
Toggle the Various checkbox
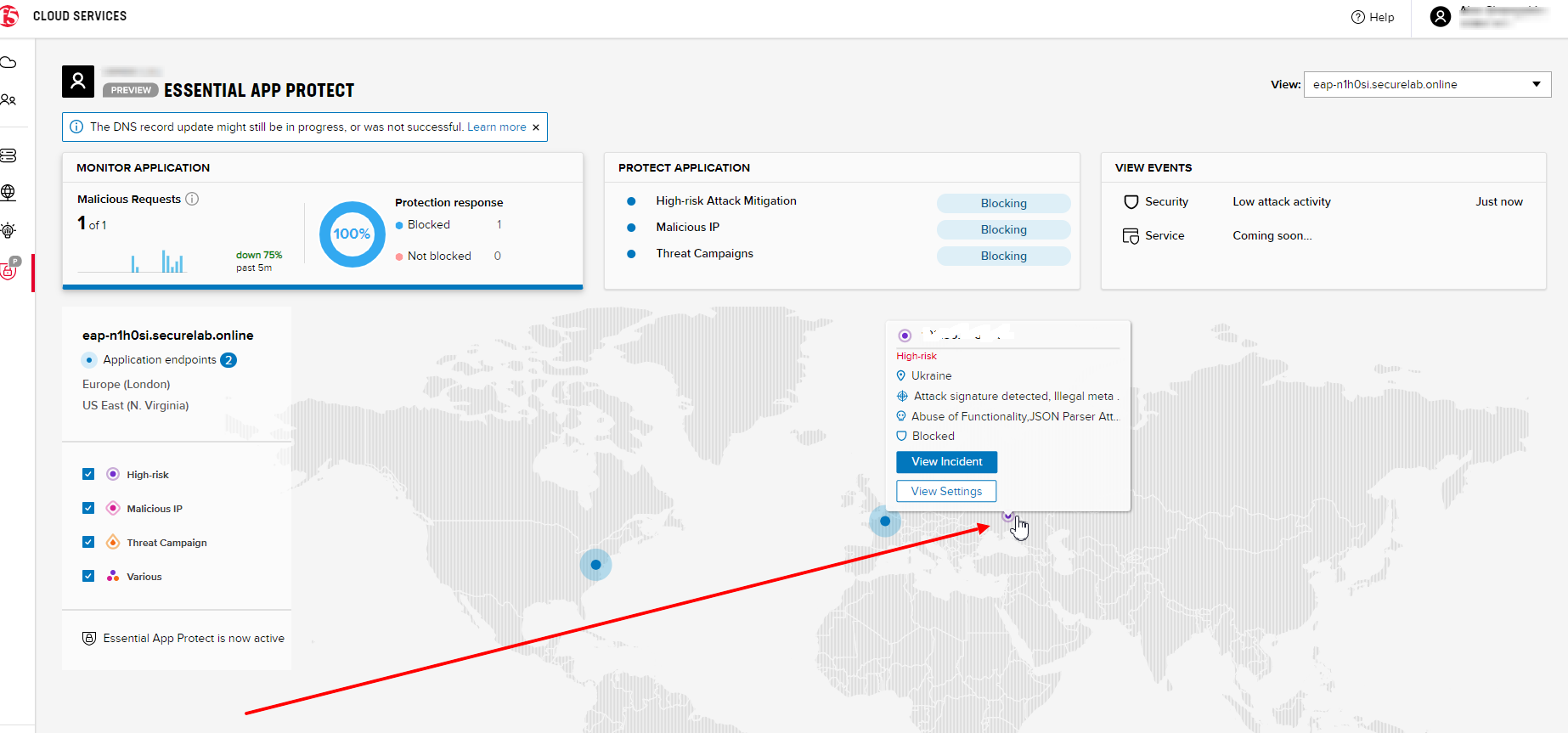tap(88, 576)
